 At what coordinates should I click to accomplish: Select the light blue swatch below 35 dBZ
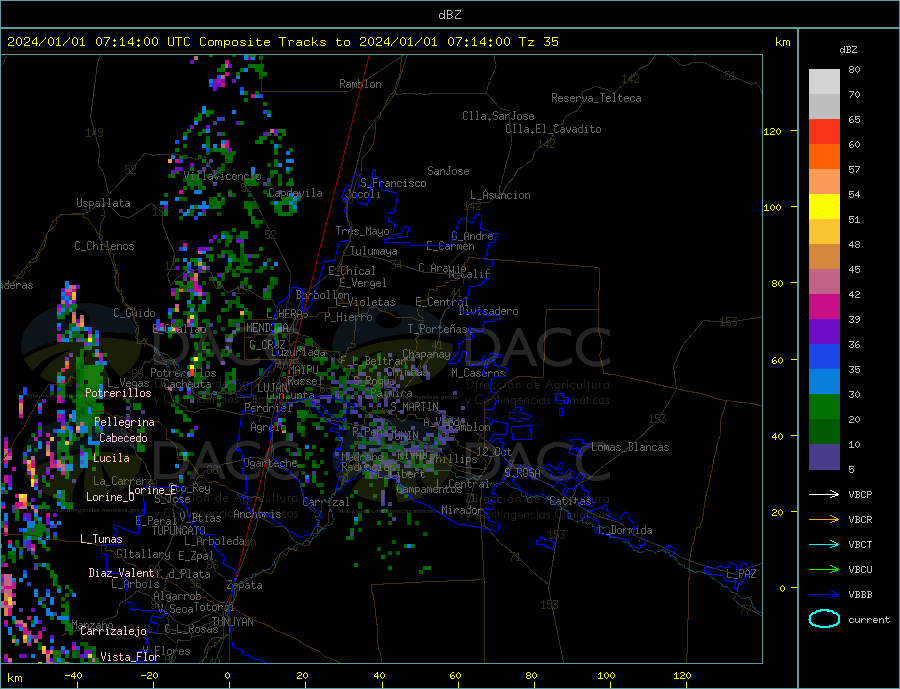[824, 382]
